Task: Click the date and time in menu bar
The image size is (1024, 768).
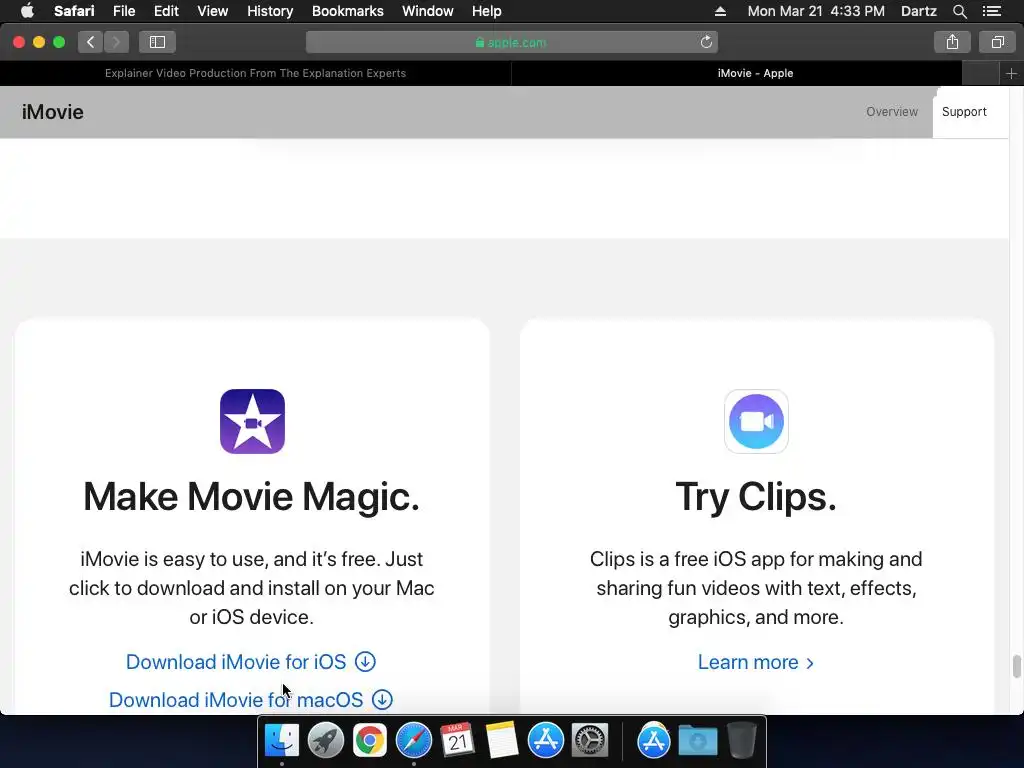Action: (816, 11)
